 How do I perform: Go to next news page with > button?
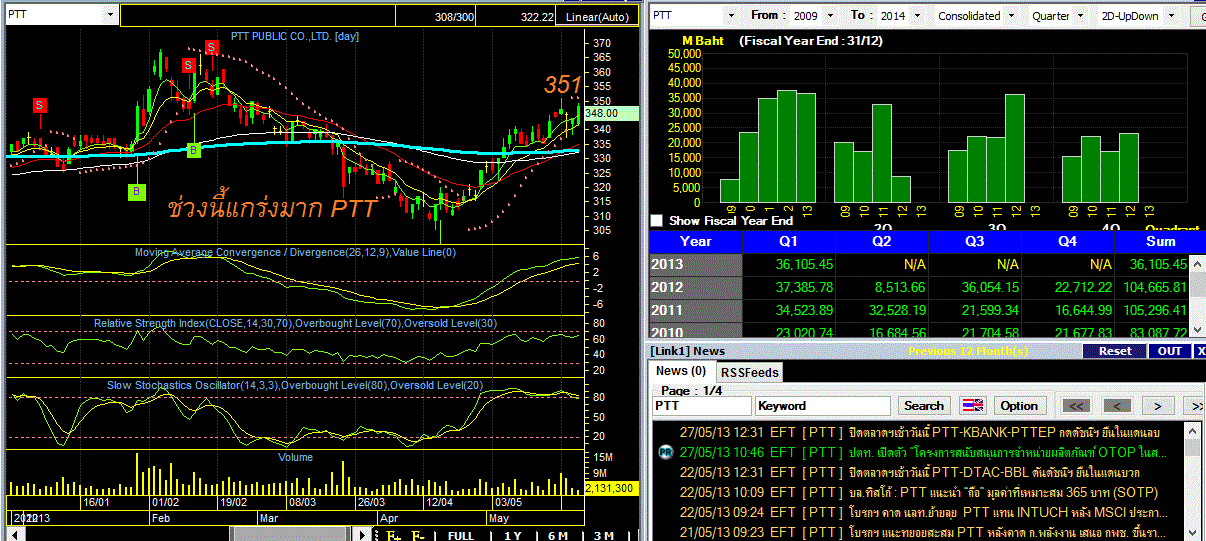pyautogui.click(x=1157, y=405)
